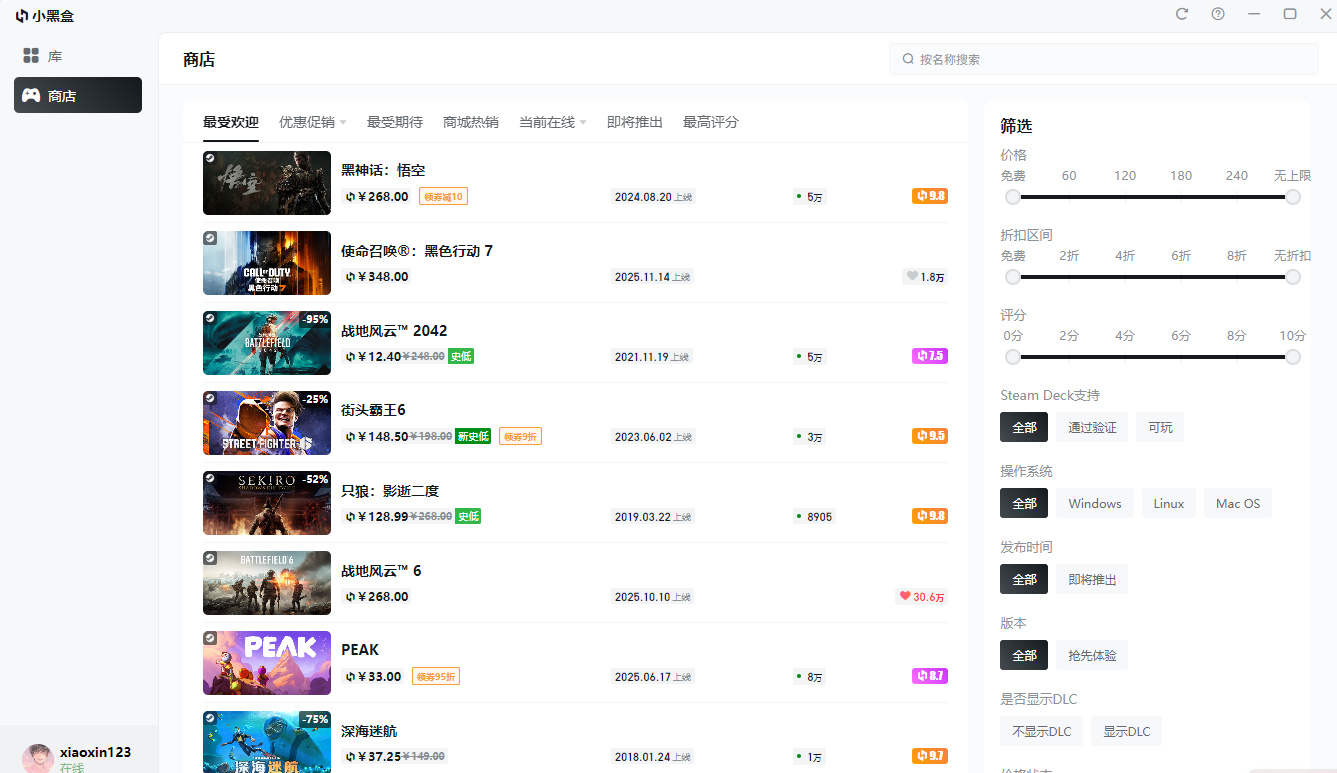Screen dimensions: 1337x773
Task: Click the 9.7 score badge for 深海迷航
Action: [929, 756]
